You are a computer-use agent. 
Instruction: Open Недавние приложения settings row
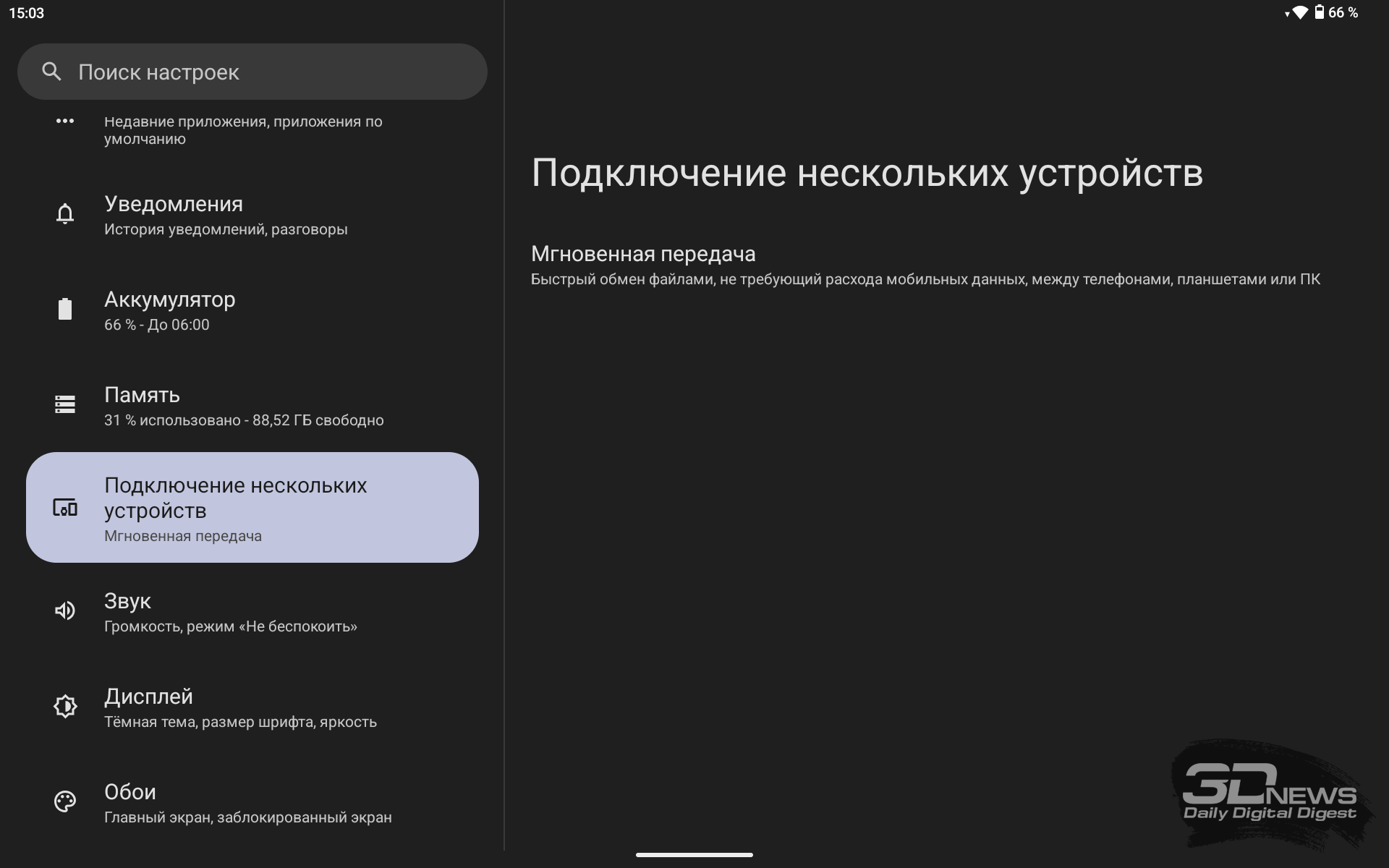[252, 130]
